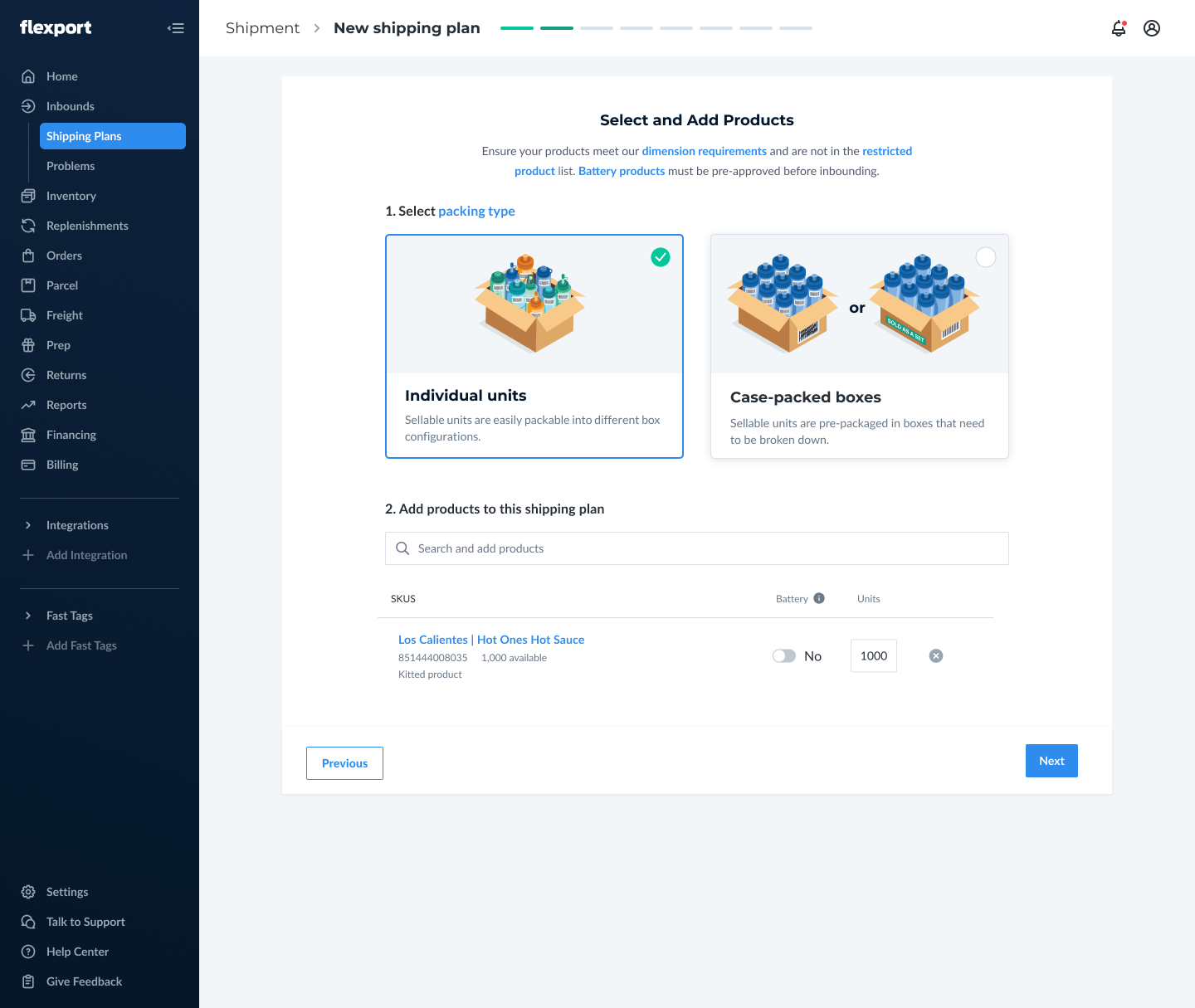This screenshot has width=1195, height=1008.
Task: Open the user account profile icon
Action: click(1152, 28)
